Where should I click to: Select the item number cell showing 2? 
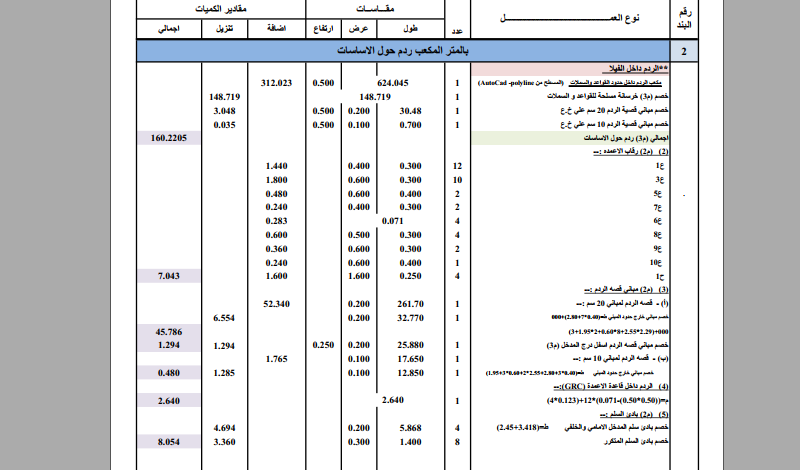pos(684,51)
